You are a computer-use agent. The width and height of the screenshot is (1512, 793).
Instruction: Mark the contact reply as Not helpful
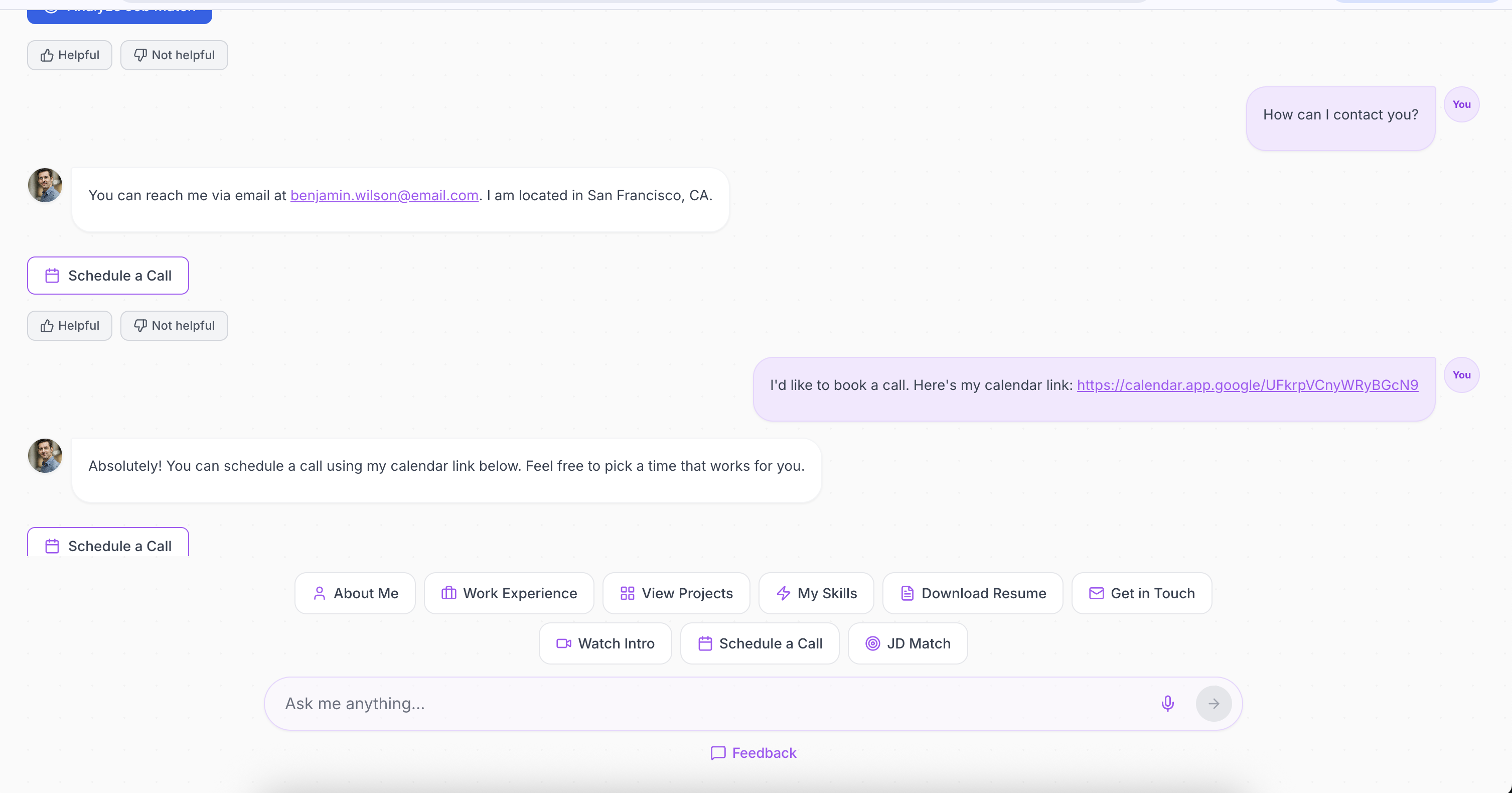[x=174, y=325]
